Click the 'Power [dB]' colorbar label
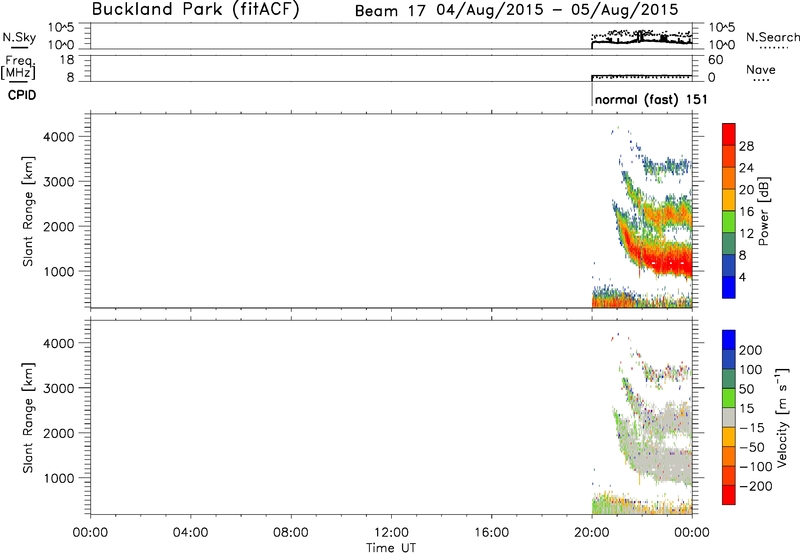 point(764,211)
